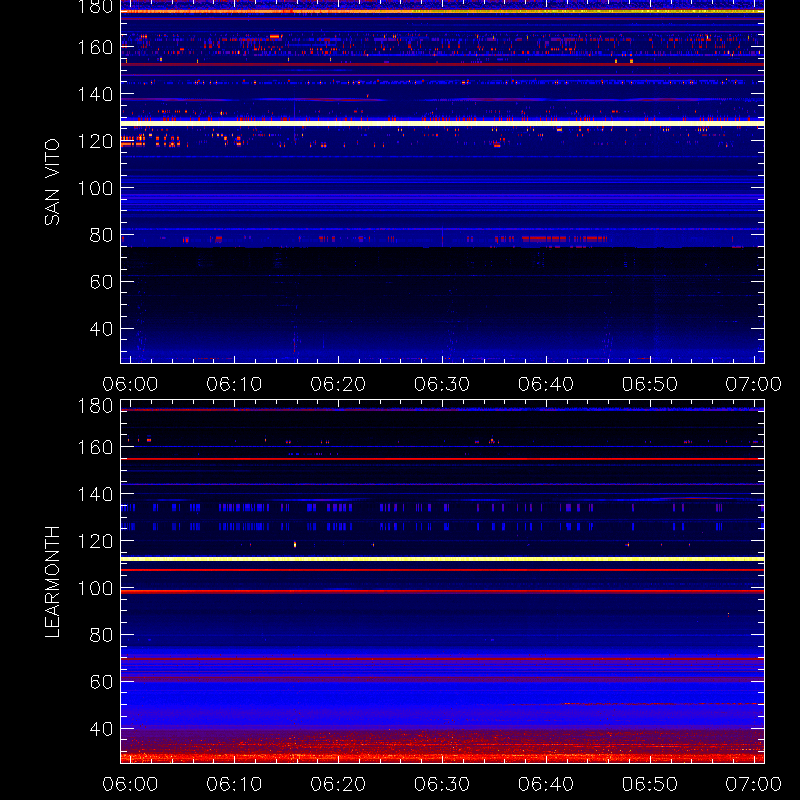800x800 pixels.
Task: Pick the 140 frequency label on San Vito axis
Action: (x=95, y=94)
